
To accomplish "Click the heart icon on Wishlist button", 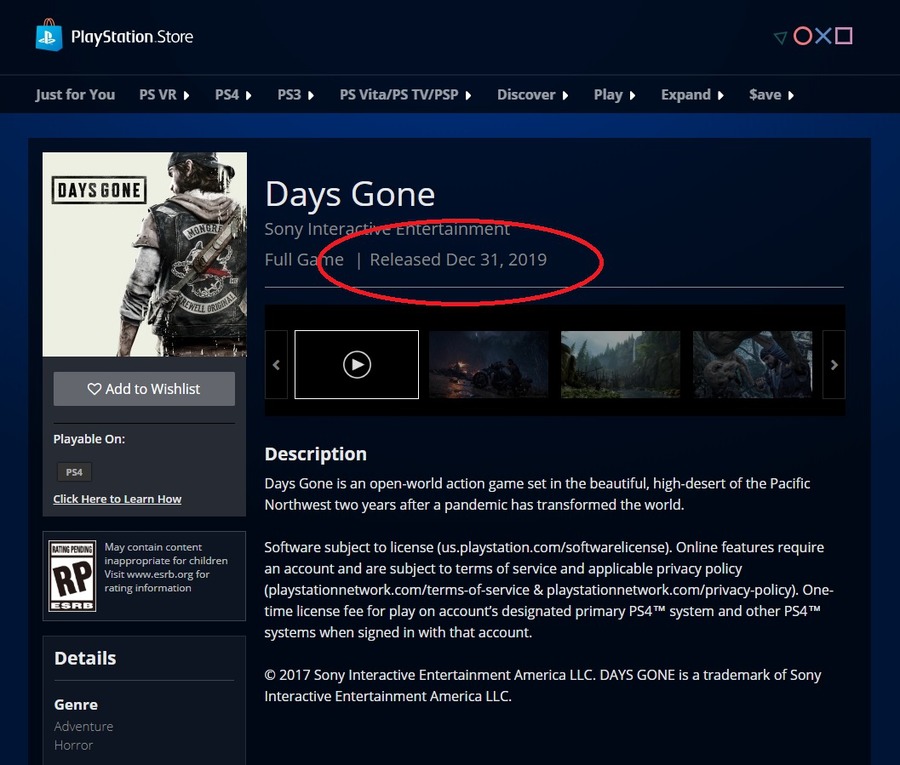I will point(94,389).
